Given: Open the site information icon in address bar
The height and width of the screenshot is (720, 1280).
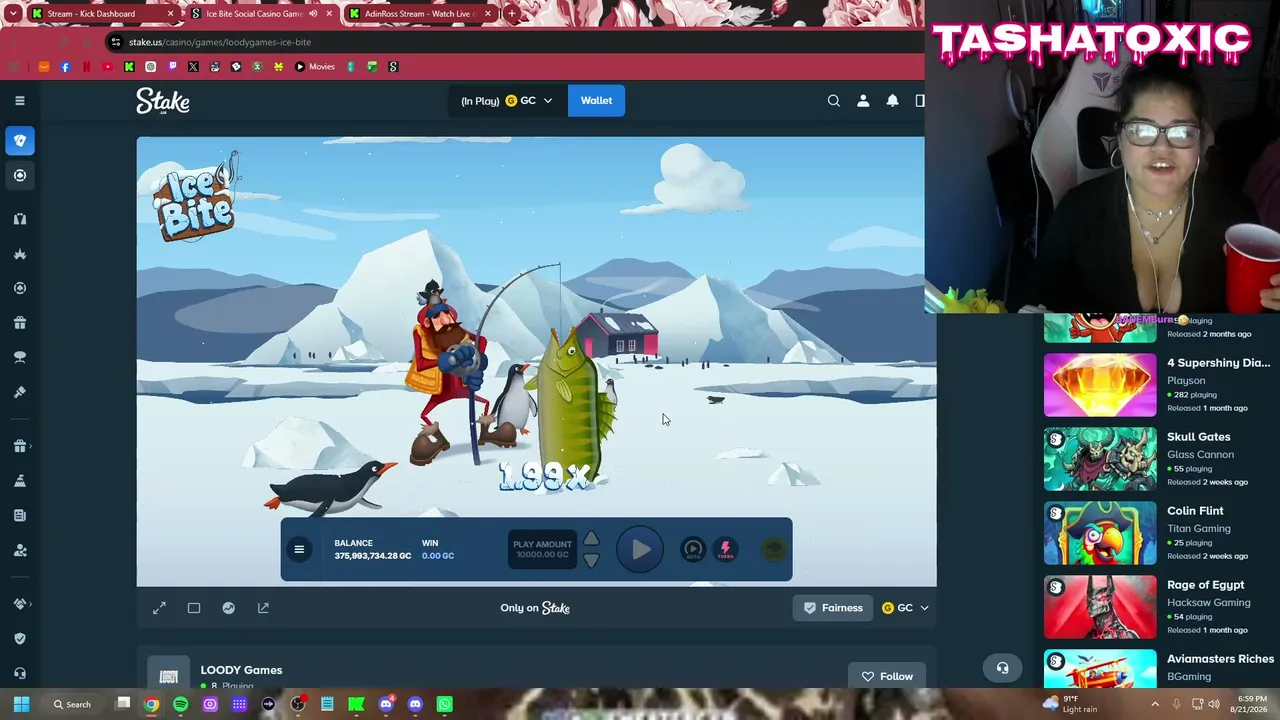Looking at the screenshot, I should pyautogui.click(x=116, y=42).
